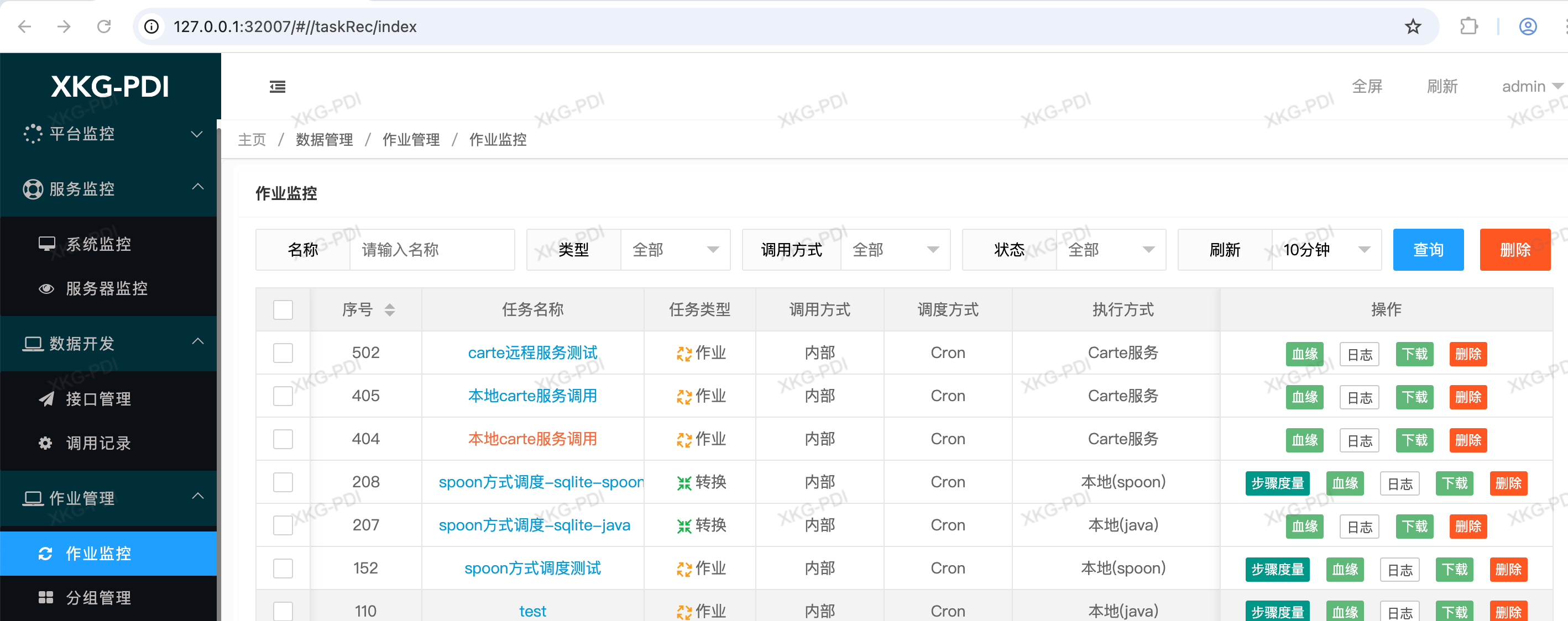Click the blue 查询 search button
This screenshot has width=1568, height=621.
click(1428, 249)
